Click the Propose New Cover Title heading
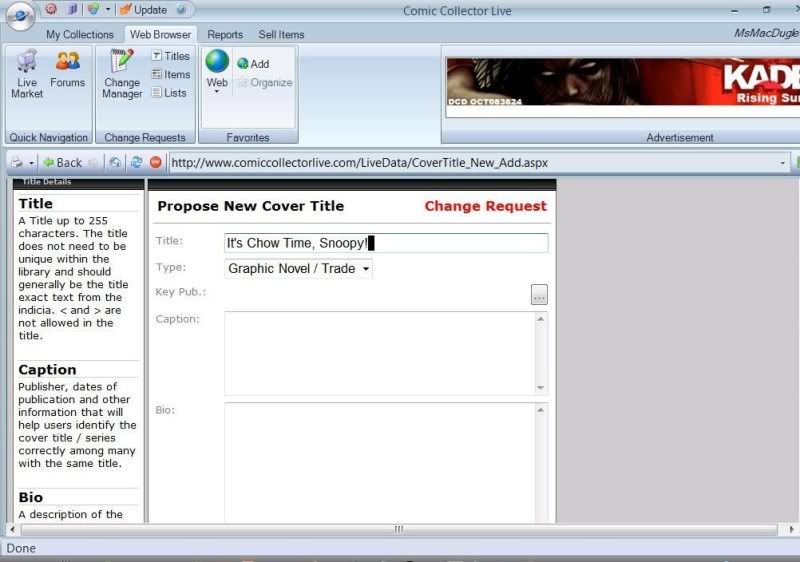This screenshot has height=562, width=800. tap(251, 206)
